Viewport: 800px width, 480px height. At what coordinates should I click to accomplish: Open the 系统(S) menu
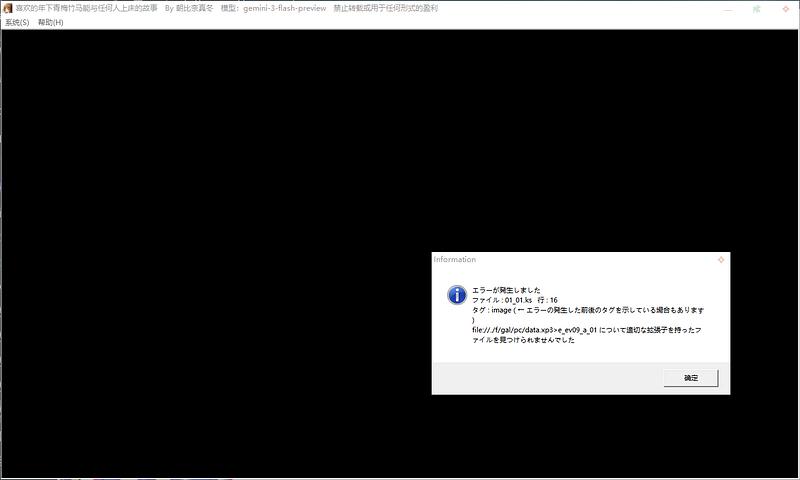point(17,22)
